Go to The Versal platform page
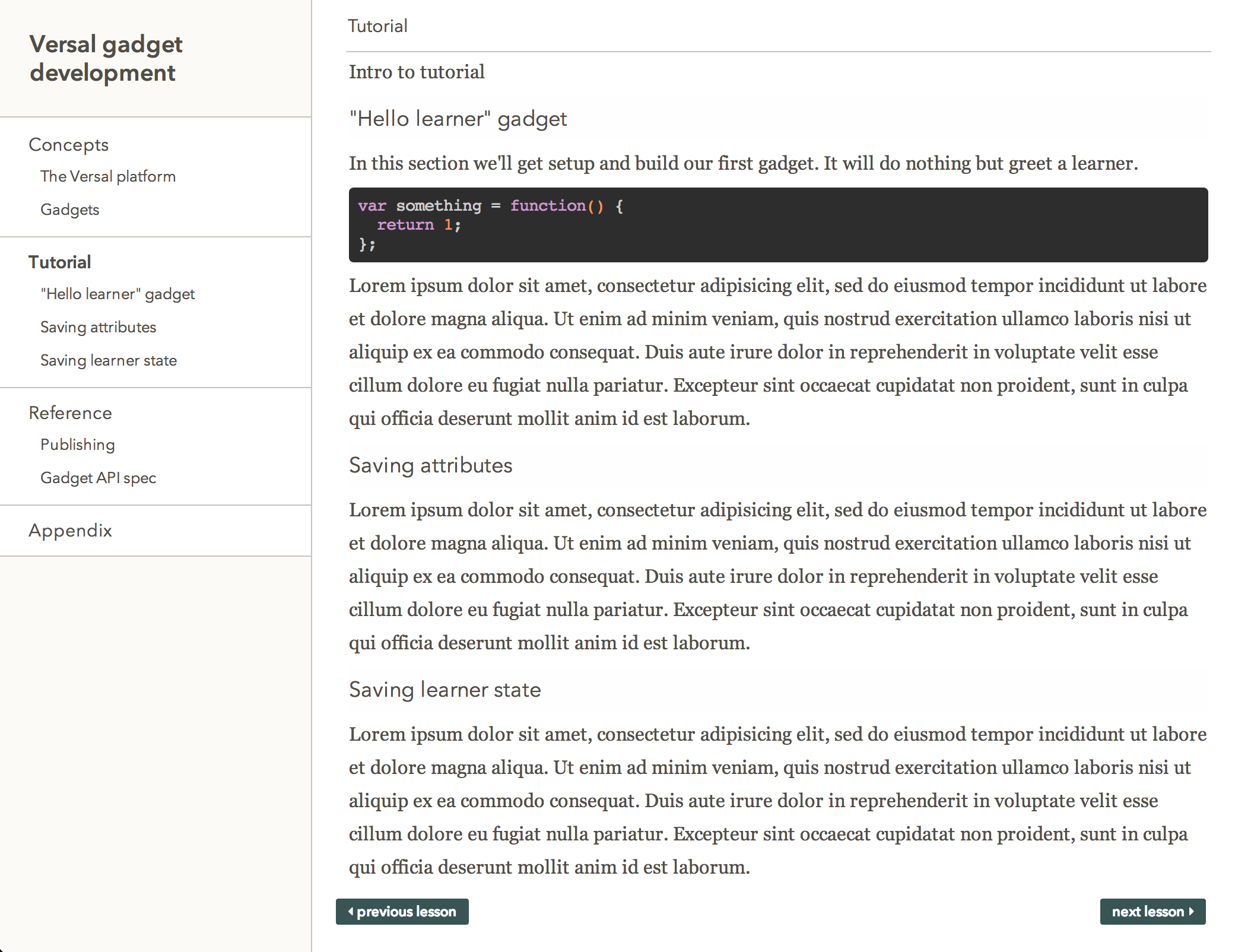 pyautogui.click(x=108, y=176)
